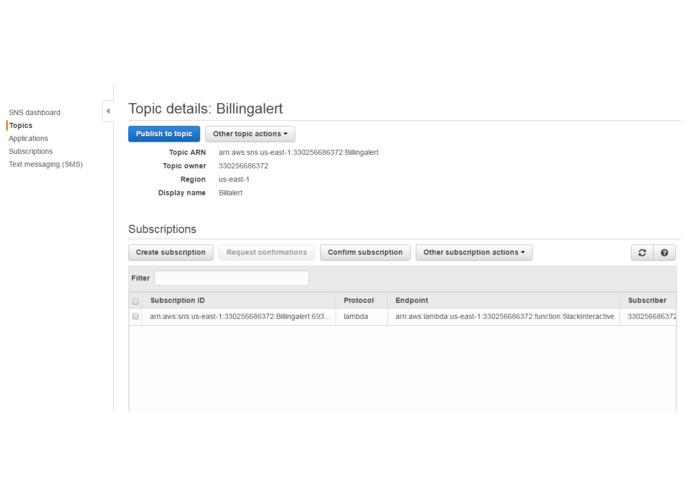Click the Subscriptions section heading
The height and width of the screenshot is (494, 695).
(x=162, y=229)
